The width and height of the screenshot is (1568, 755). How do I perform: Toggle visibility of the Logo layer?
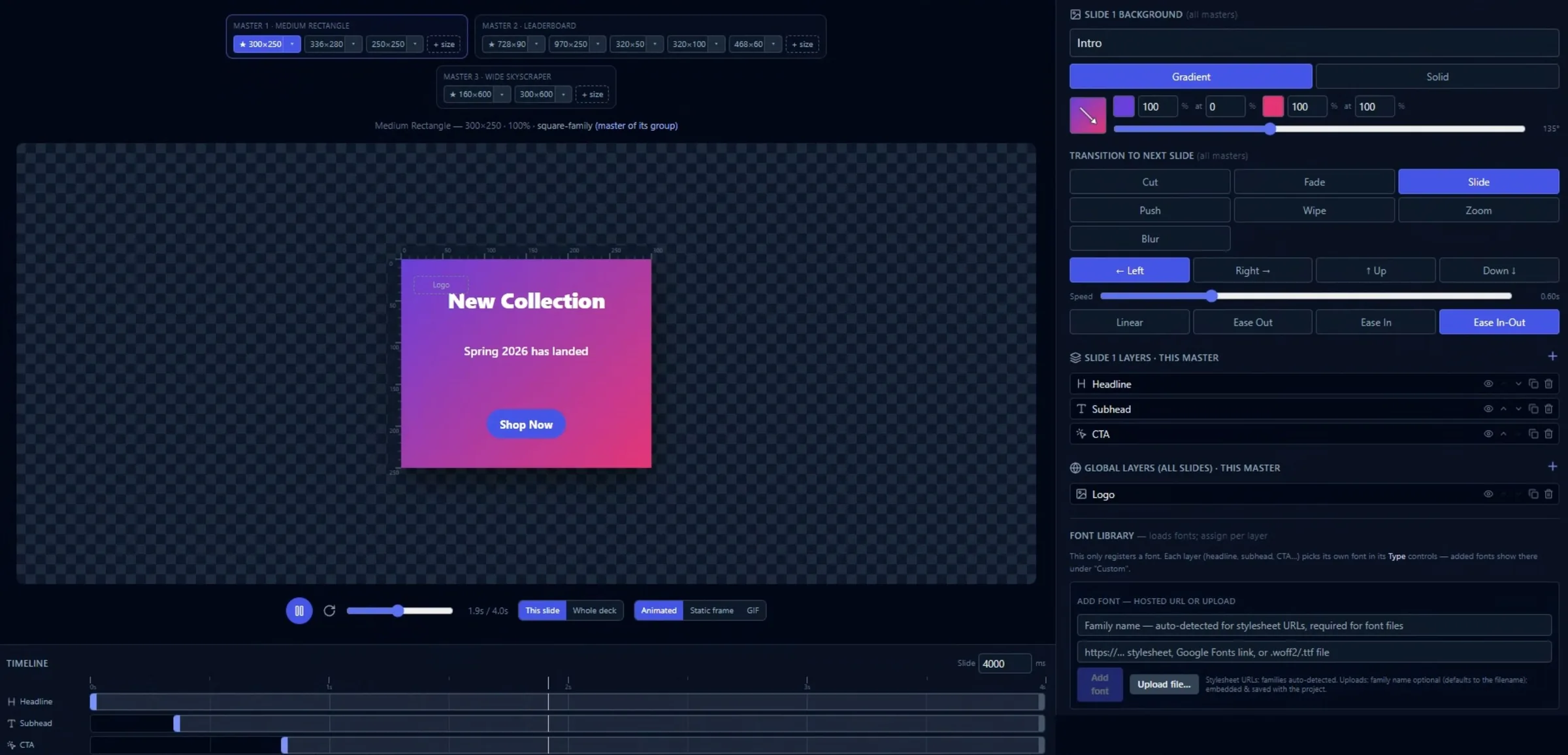click(1488, 494)
